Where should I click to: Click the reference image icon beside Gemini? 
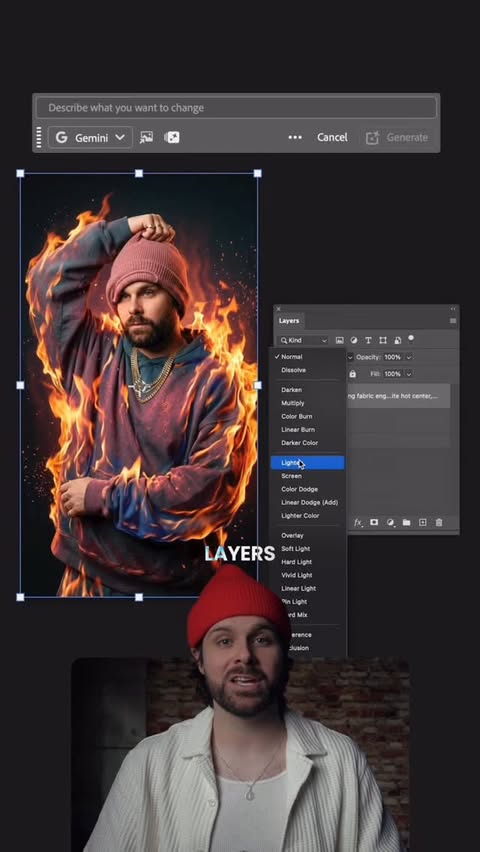point(146,137)
